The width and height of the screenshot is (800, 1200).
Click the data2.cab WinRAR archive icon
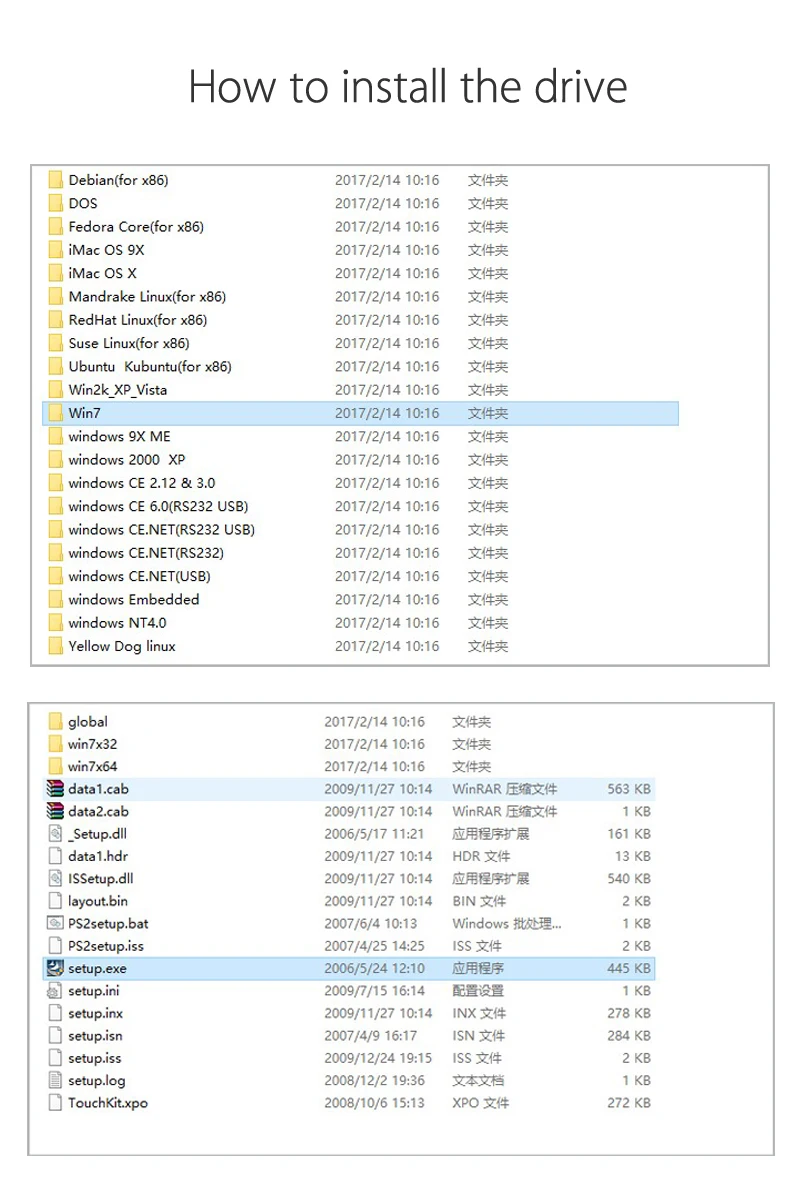tap(55, 811)
